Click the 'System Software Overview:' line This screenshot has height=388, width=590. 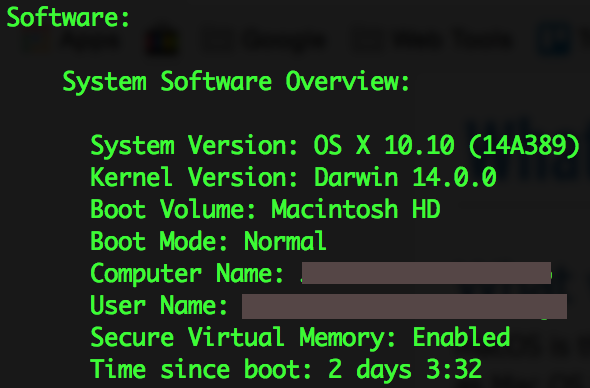236,82
